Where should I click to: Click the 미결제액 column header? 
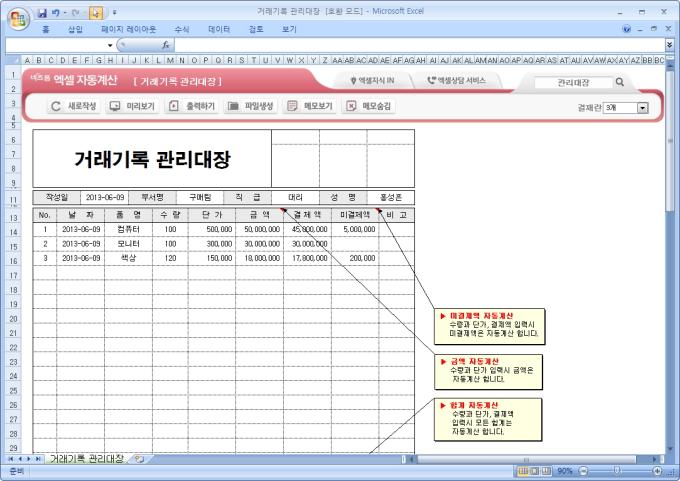(x=355, y=215)
